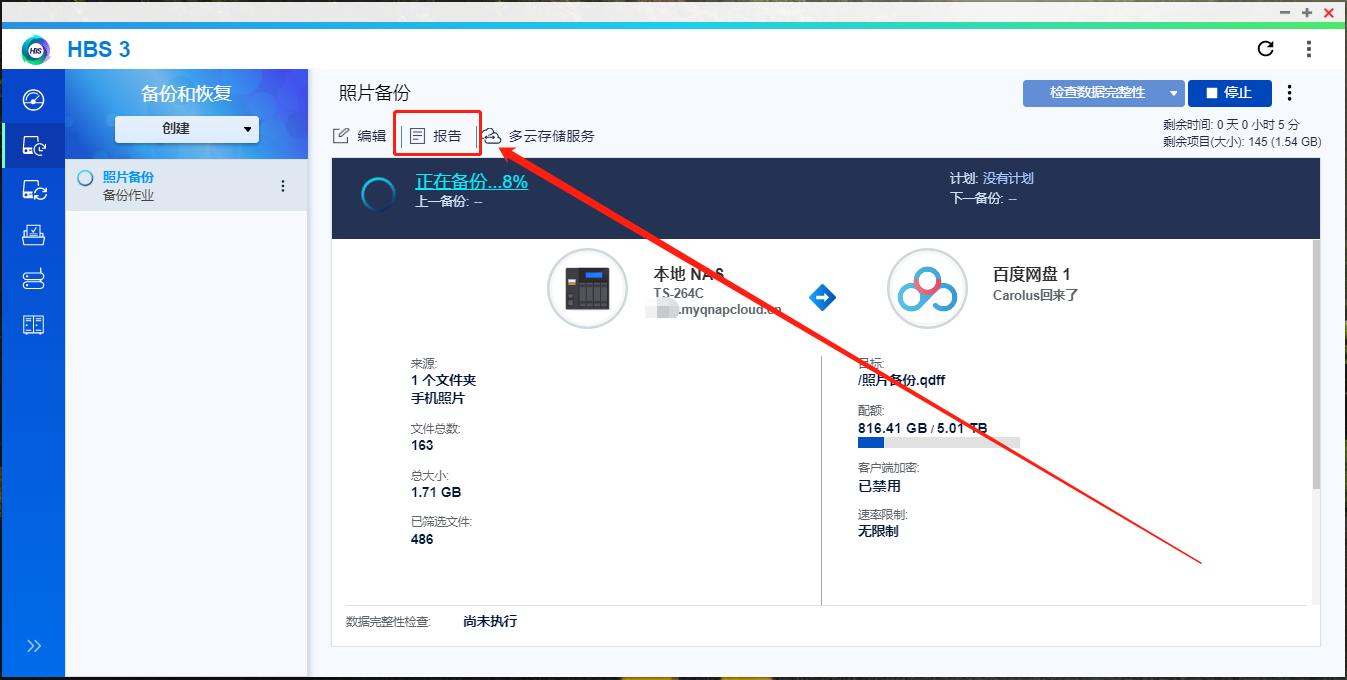Refresh HBS 3 with the reload icon
This screenshot has width=1347, height=680.
pos(1265,49)
